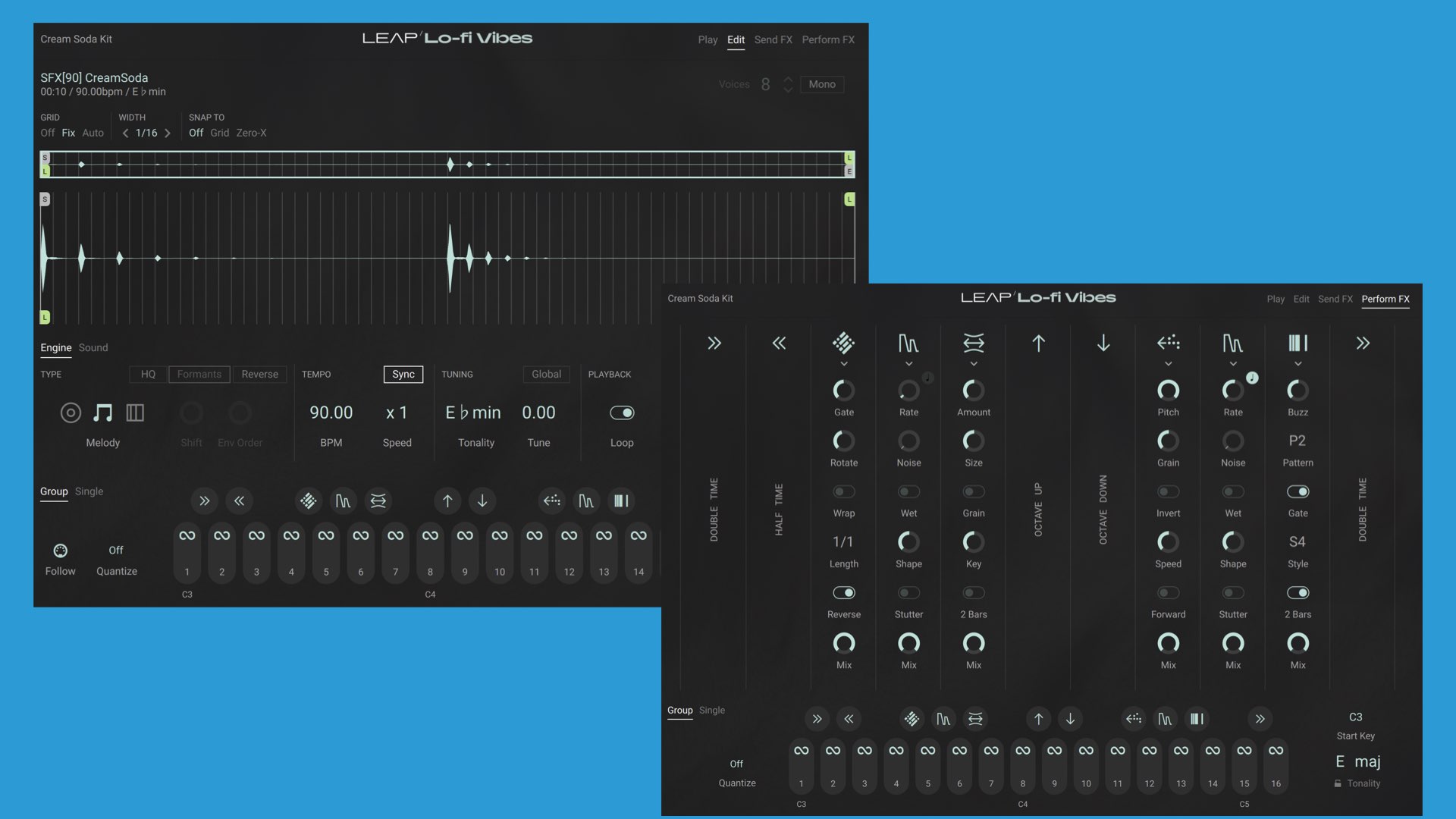Toggle the Loop playback switch
The height and width of the screenshot is (819, 1456).
point(622,413)
